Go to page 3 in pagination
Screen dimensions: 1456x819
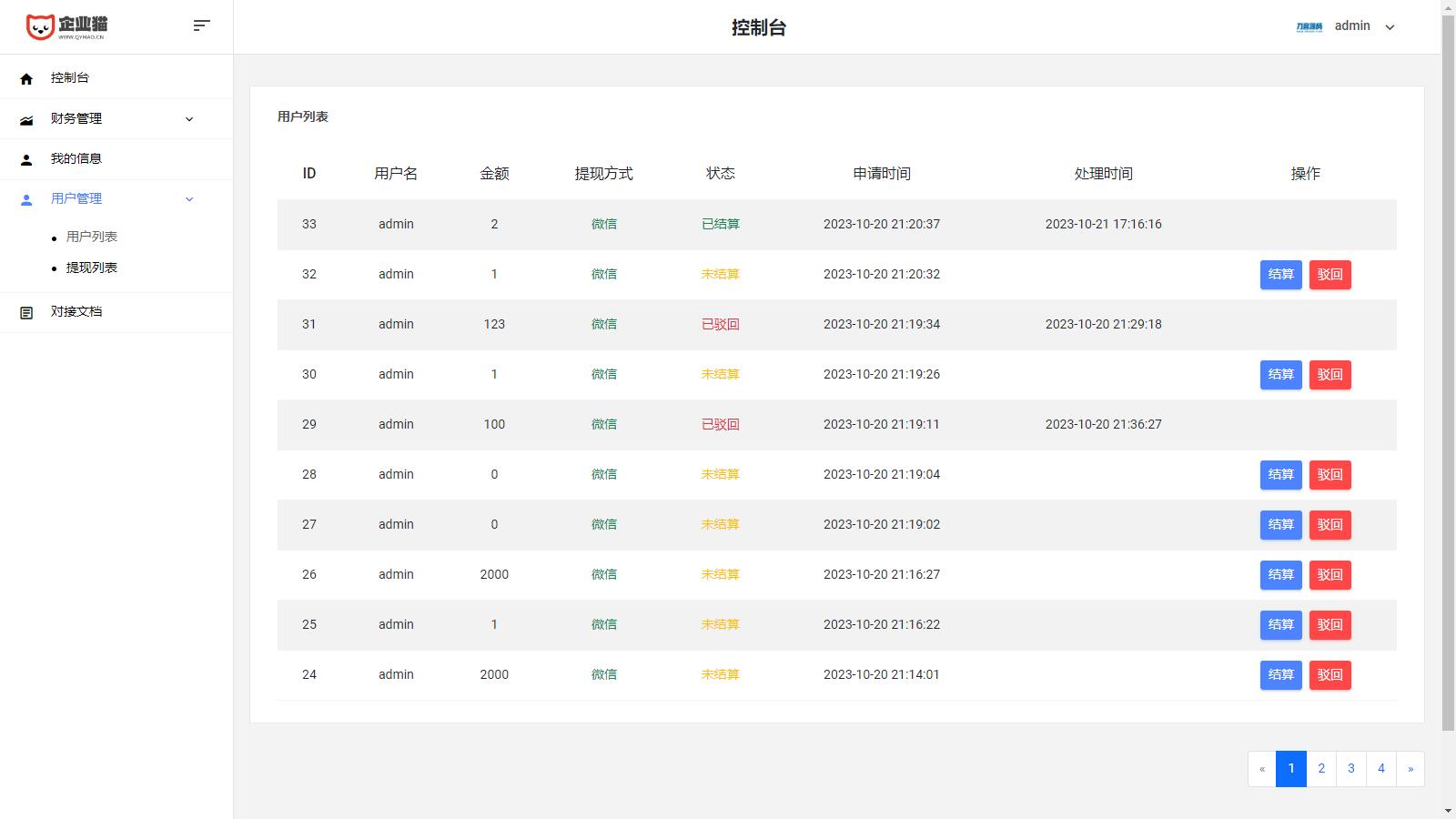click(x=1350, y=769)
